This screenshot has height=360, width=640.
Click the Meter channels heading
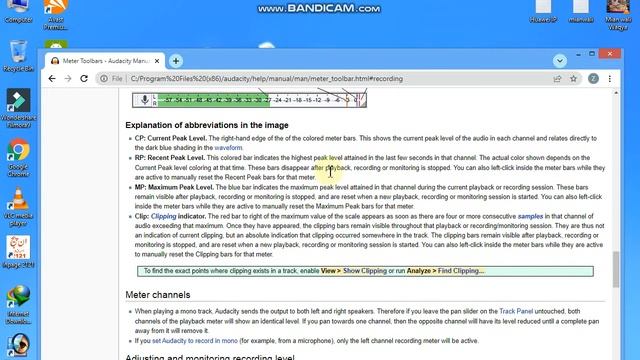point(158,295)
